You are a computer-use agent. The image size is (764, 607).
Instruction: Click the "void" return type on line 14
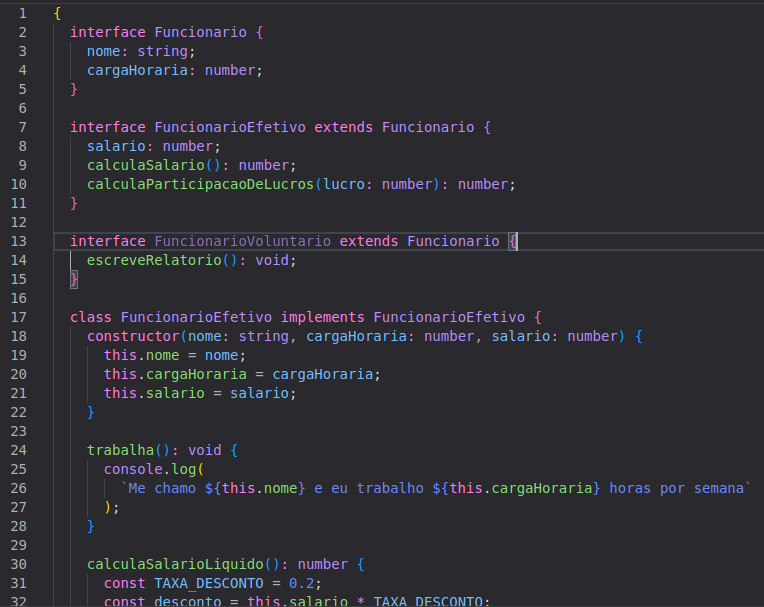pos(272,260)
